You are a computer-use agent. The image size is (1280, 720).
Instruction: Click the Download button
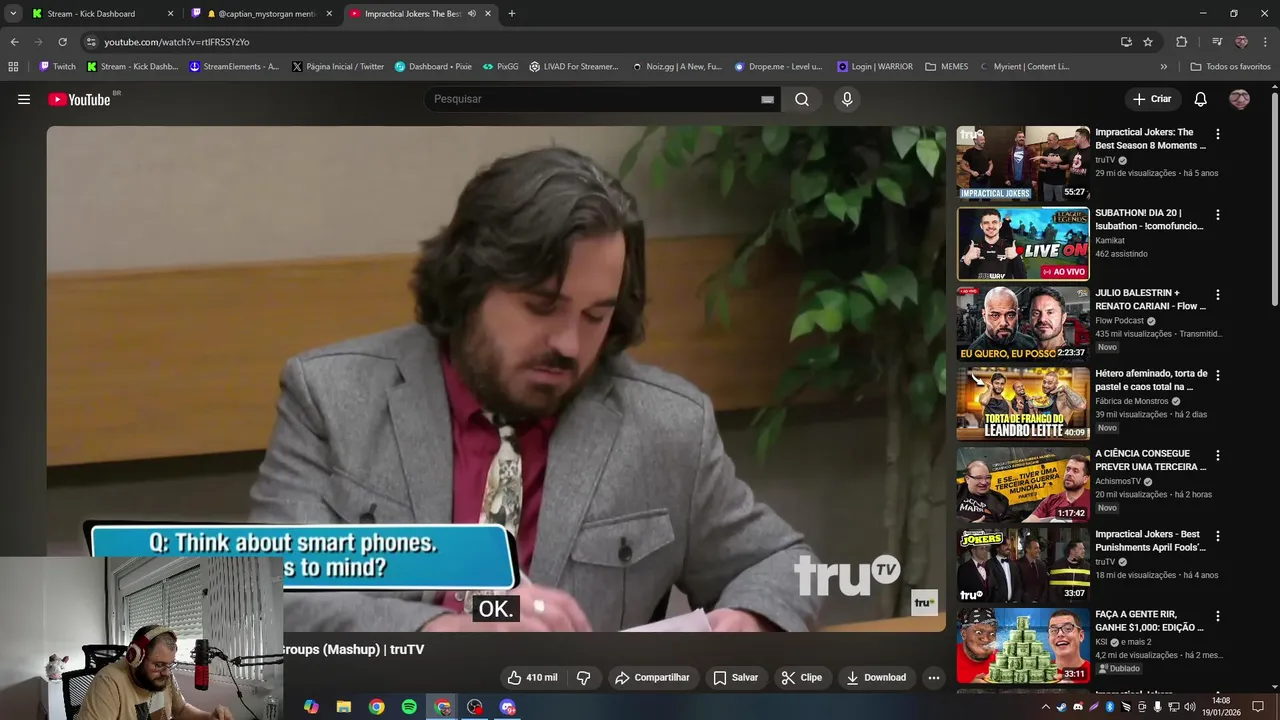click(876, 677)
